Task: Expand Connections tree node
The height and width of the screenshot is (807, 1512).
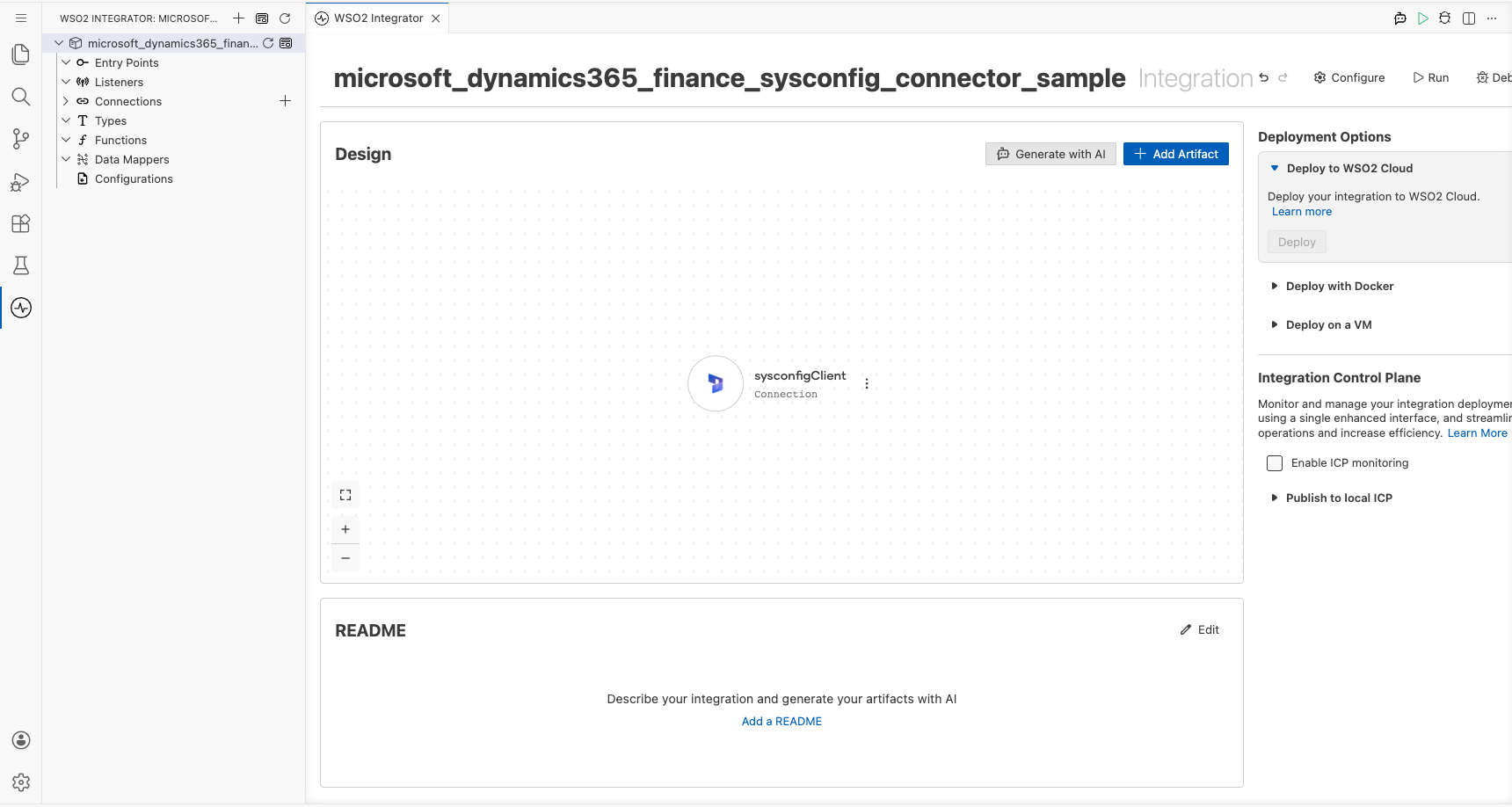Action: 66,101
